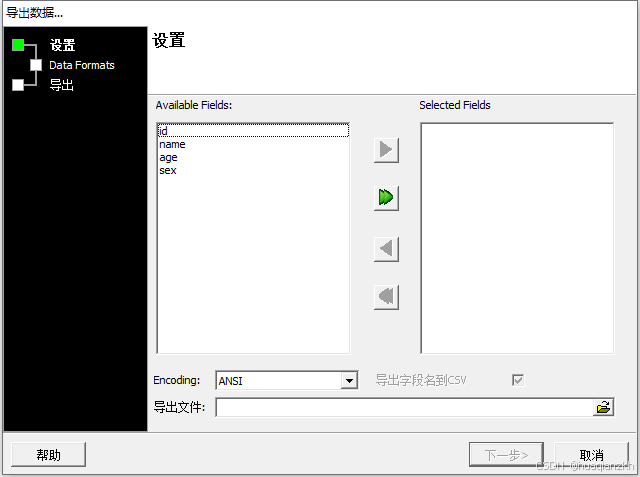The image size is (640, 477).
Task: Click inside the Selected Fields list
Action: tap(517, 238)
